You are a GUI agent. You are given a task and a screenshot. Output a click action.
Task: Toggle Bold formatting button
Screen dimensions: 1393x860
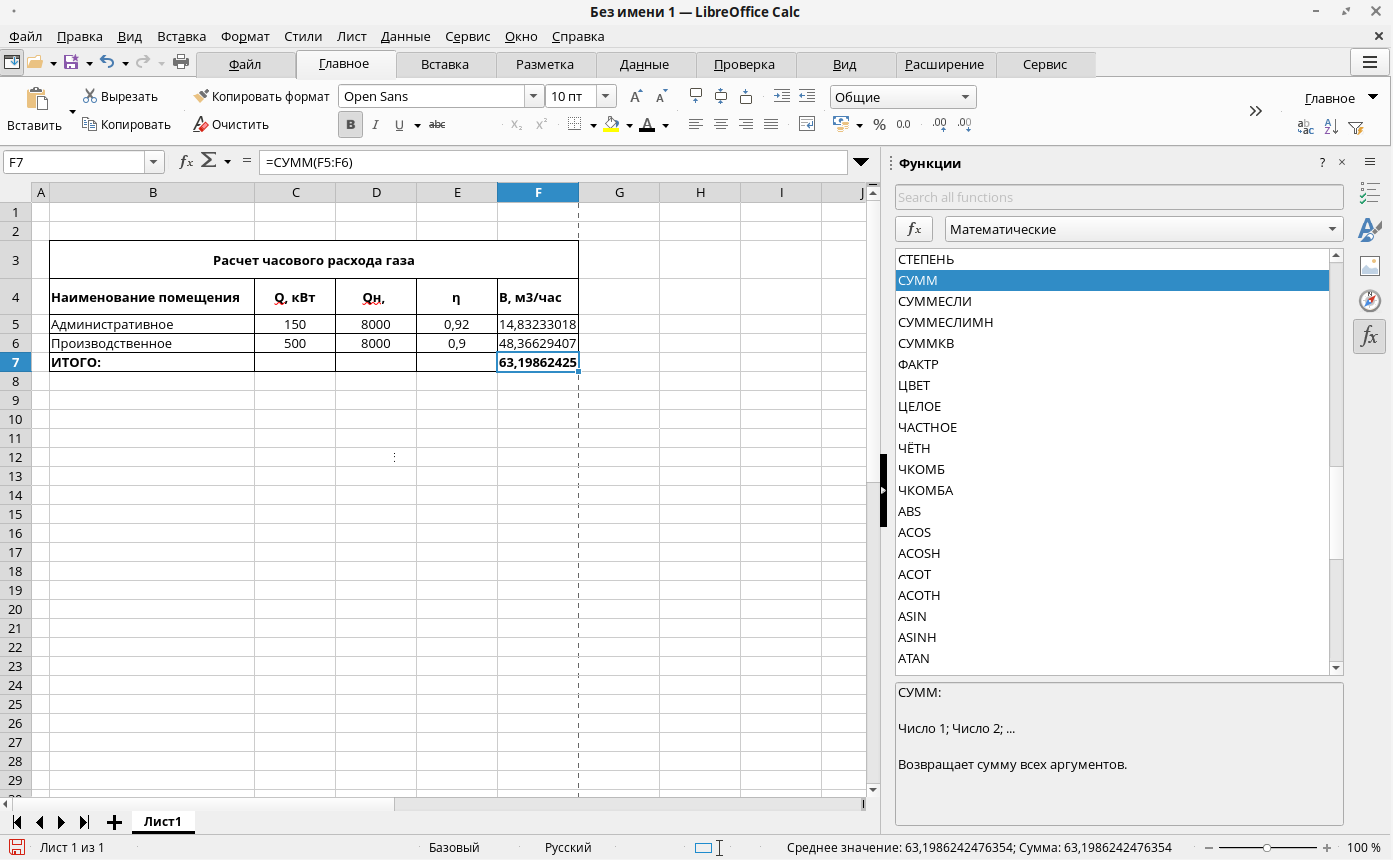click(350, 125)
